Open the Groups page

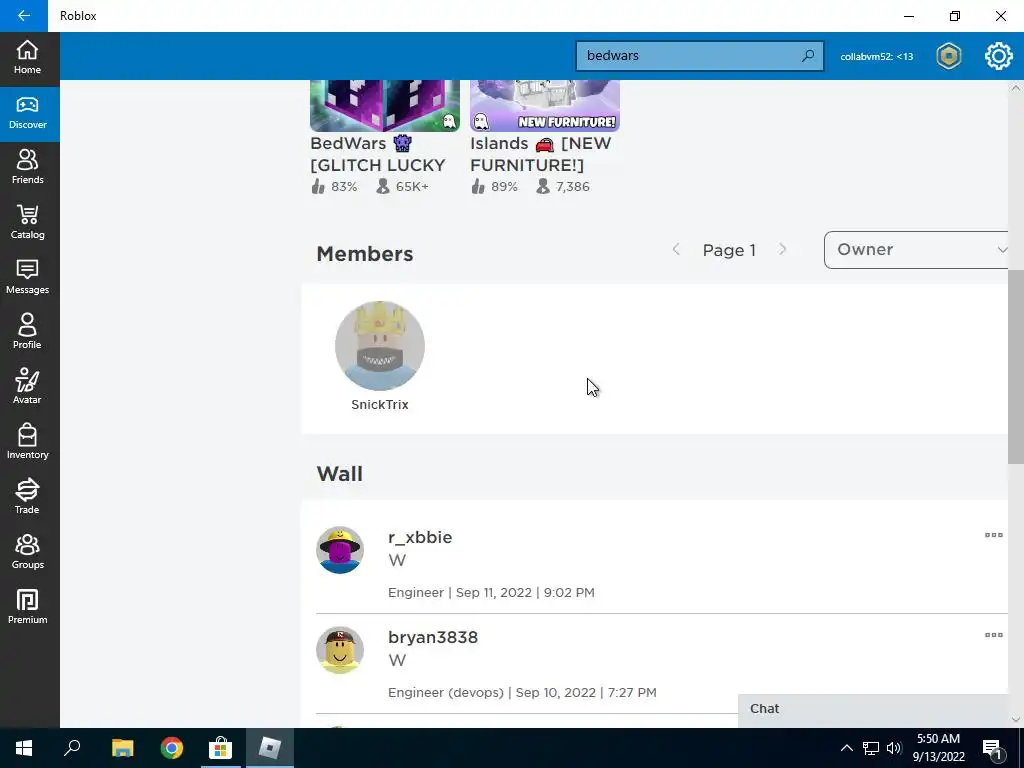coord(27,552)
